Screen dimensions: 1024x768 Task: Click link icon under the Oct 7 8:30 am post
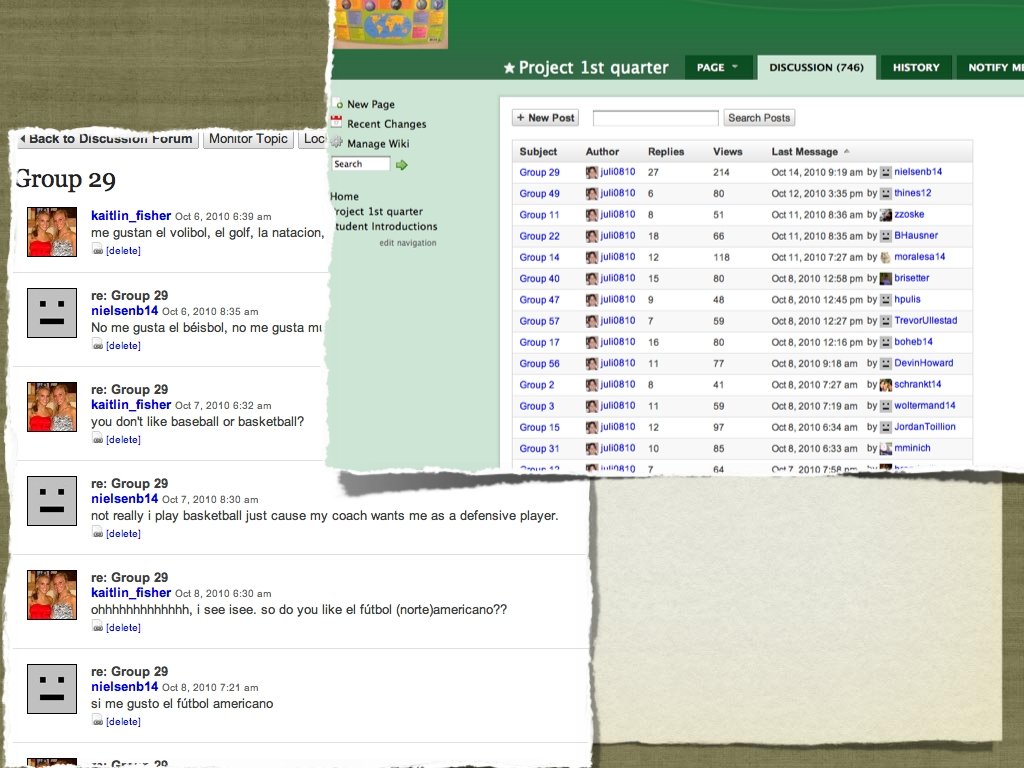tap(97, 534)
